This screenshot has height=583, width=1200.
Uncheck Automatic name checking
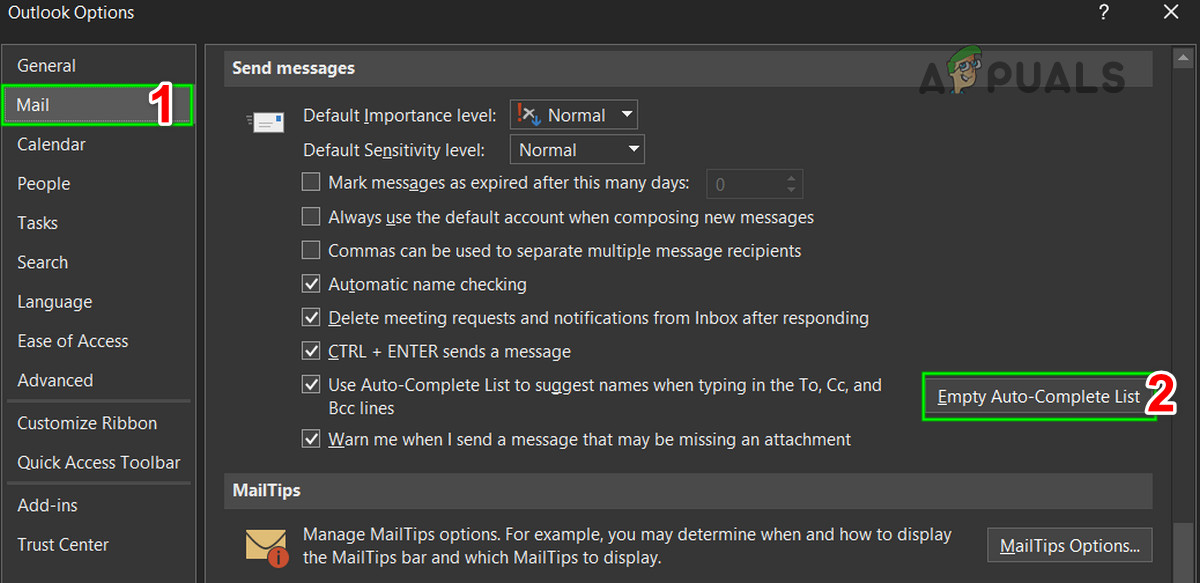tap(311, 285)
